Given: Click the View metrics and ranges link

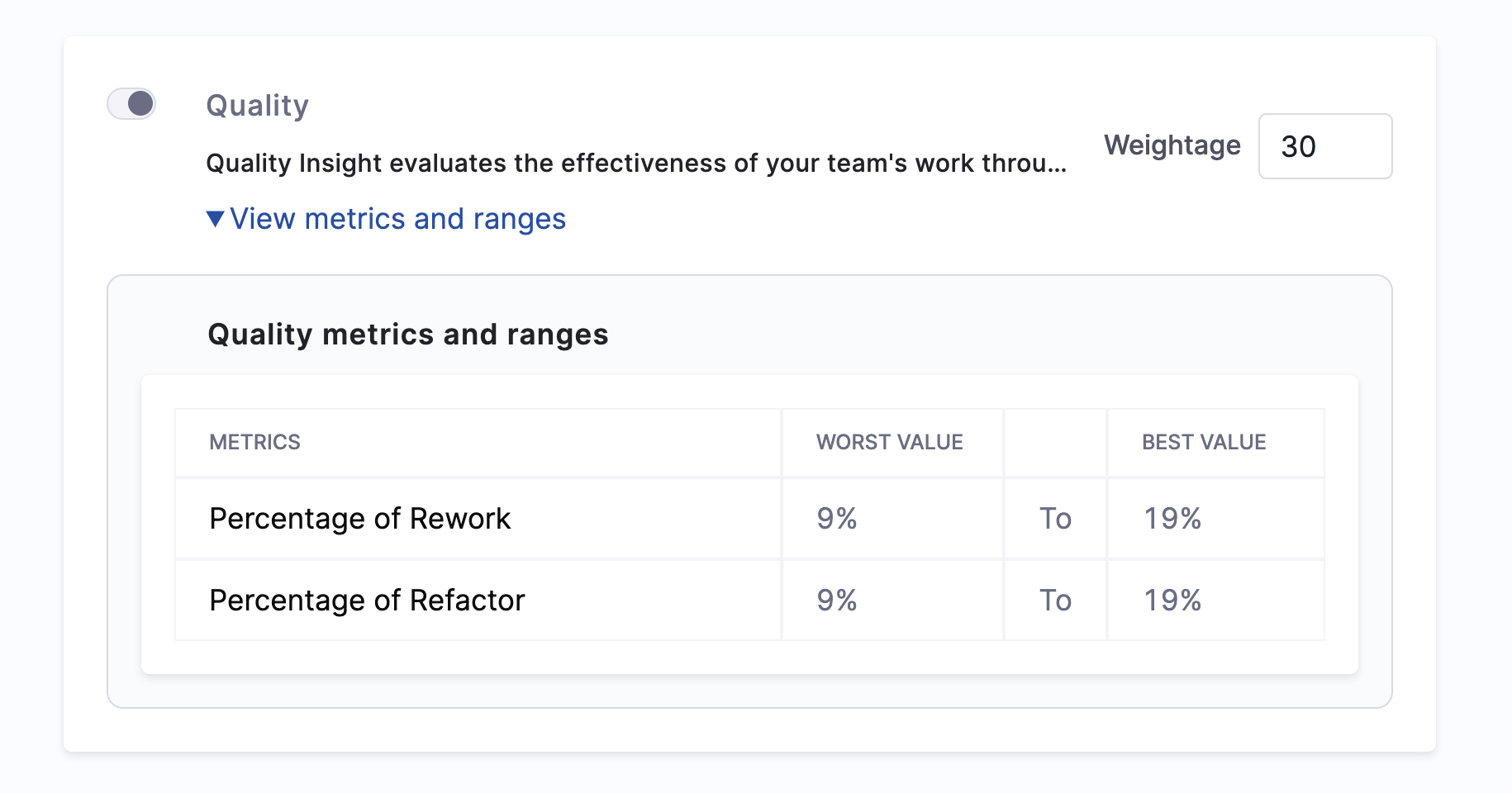Looking at the screenshot, I should [397, 219].
